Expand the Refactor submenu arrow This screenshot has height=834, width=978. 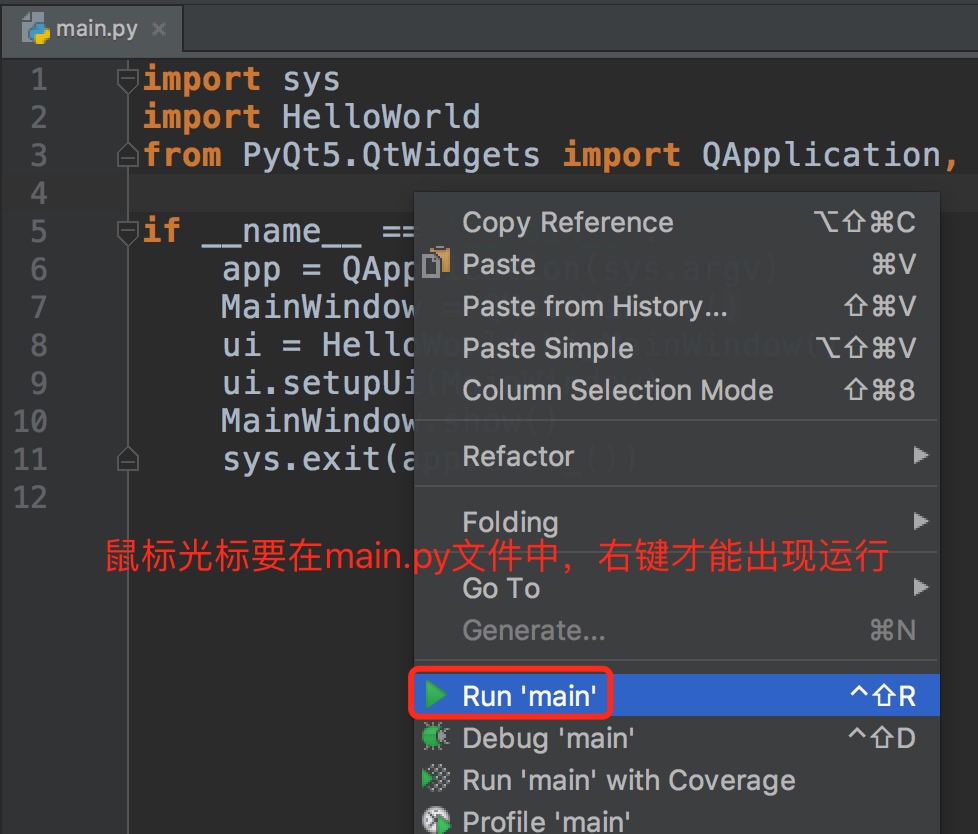(921, 456)
